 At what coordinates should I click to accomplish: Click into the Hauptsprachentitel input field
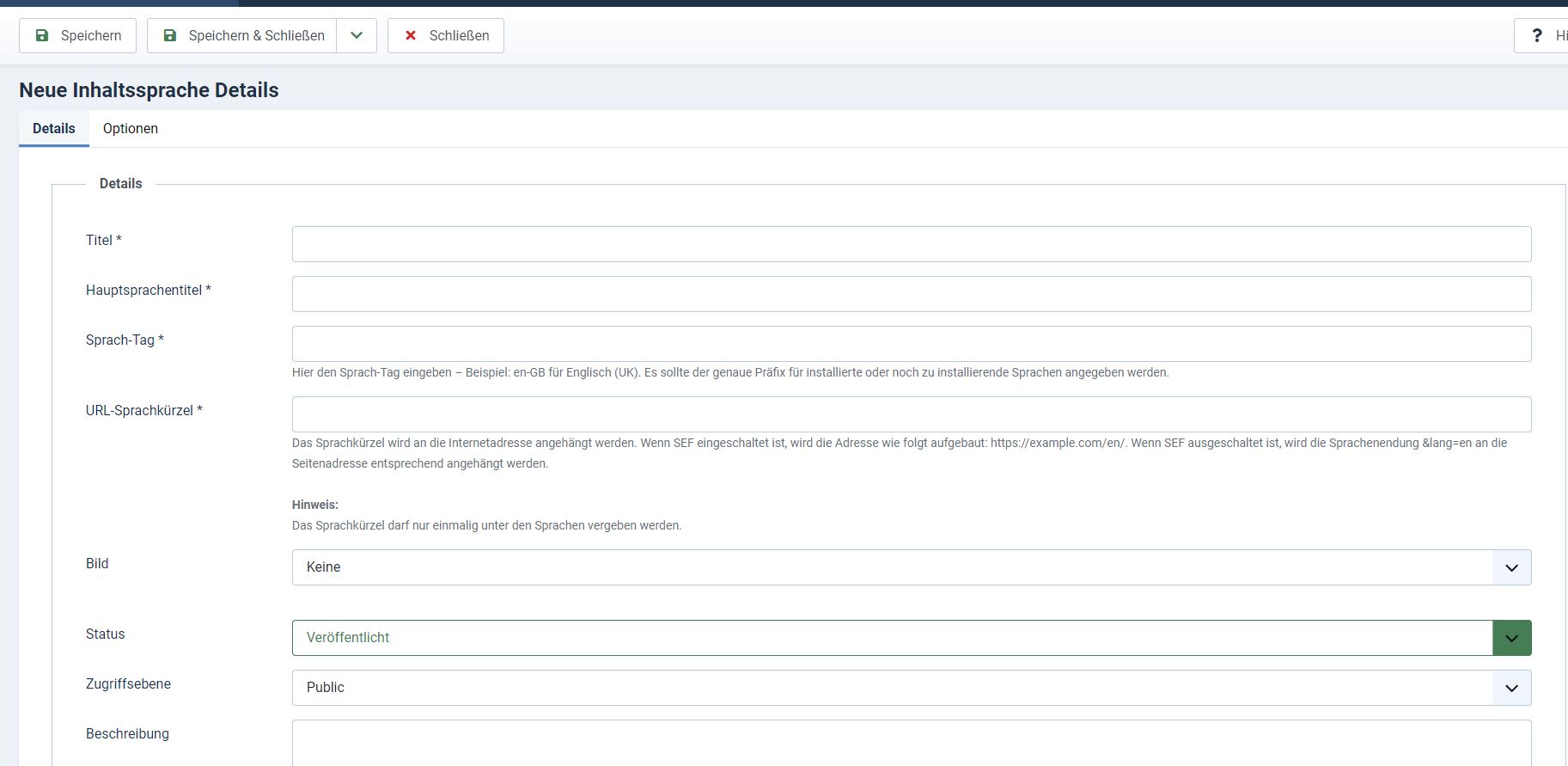911,294
